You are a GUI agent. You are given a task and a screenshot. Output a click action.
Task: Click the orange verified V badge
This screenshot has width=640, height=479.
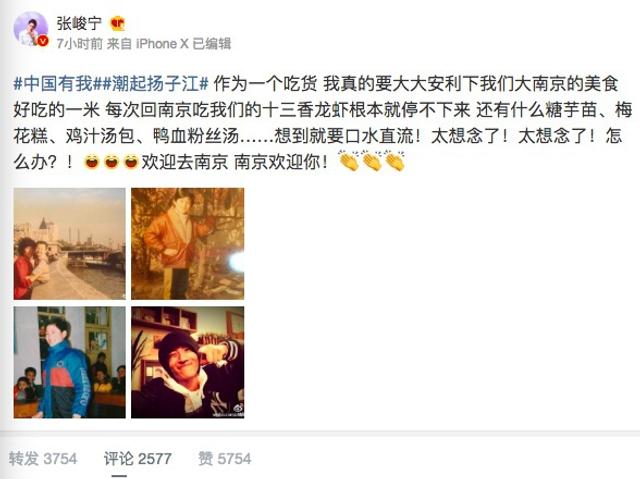(43, 41)
